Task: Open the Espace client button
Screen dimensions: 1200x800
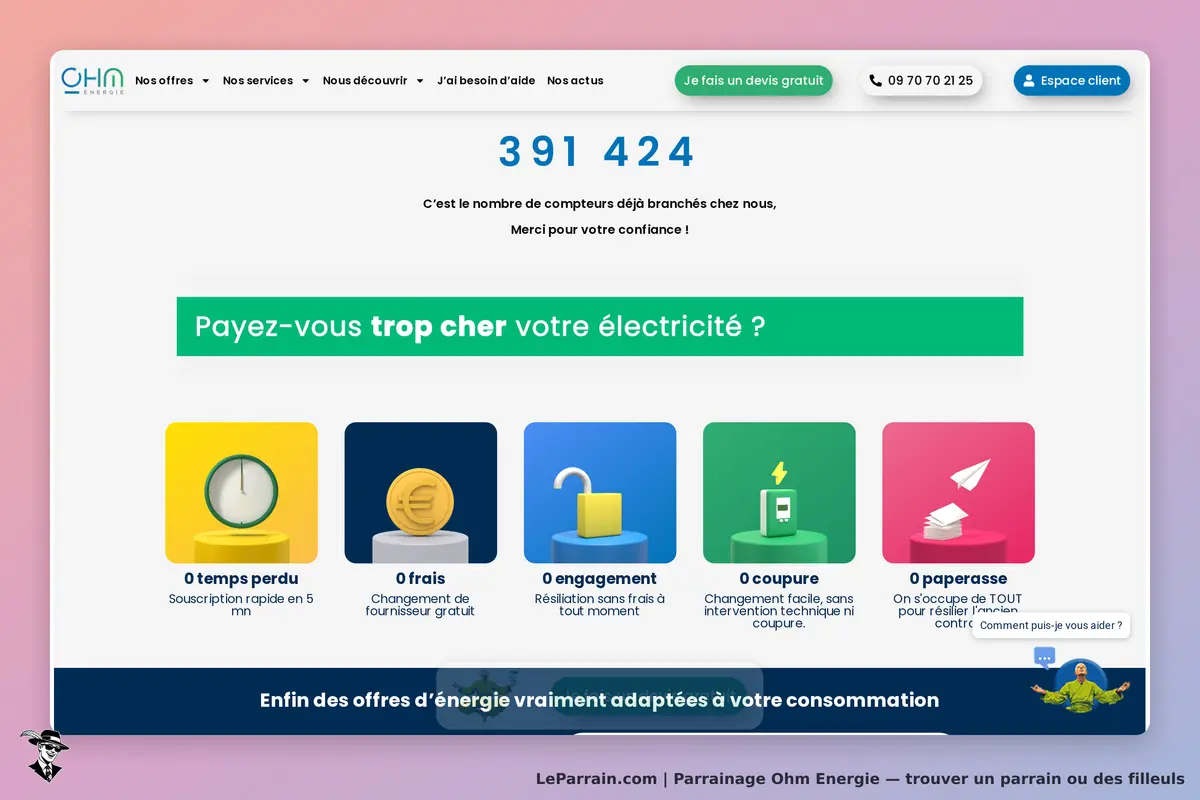Action: 1072,81
